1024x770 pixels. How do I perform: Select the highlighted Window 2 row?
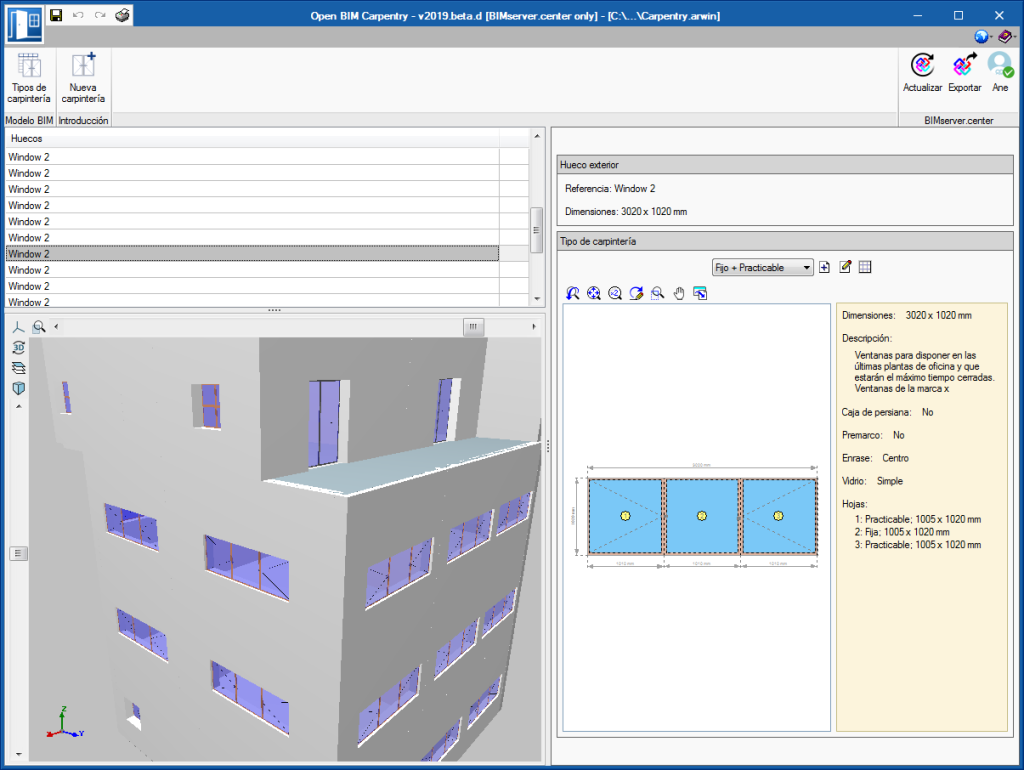click(252, 254)
